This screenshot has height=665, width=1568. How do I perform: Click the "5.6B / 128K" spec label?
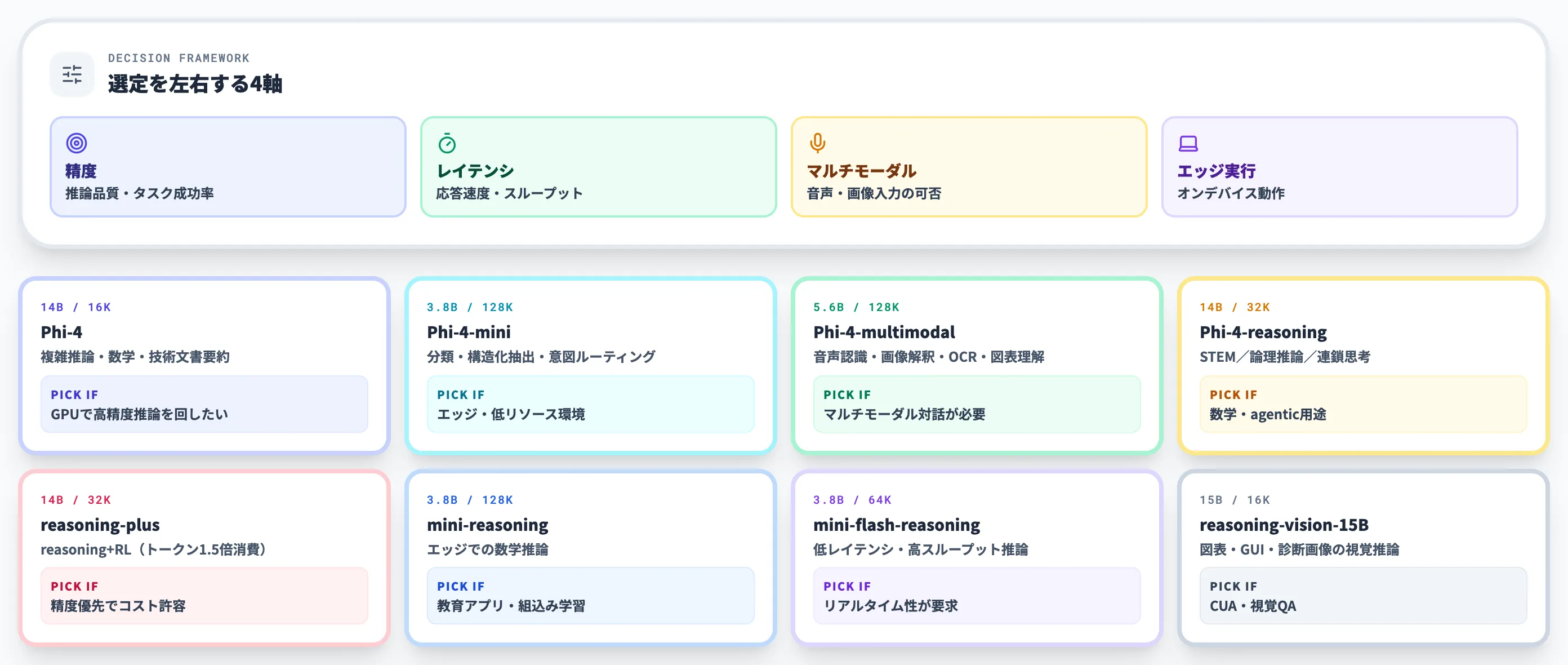click(x=857, y=307)
